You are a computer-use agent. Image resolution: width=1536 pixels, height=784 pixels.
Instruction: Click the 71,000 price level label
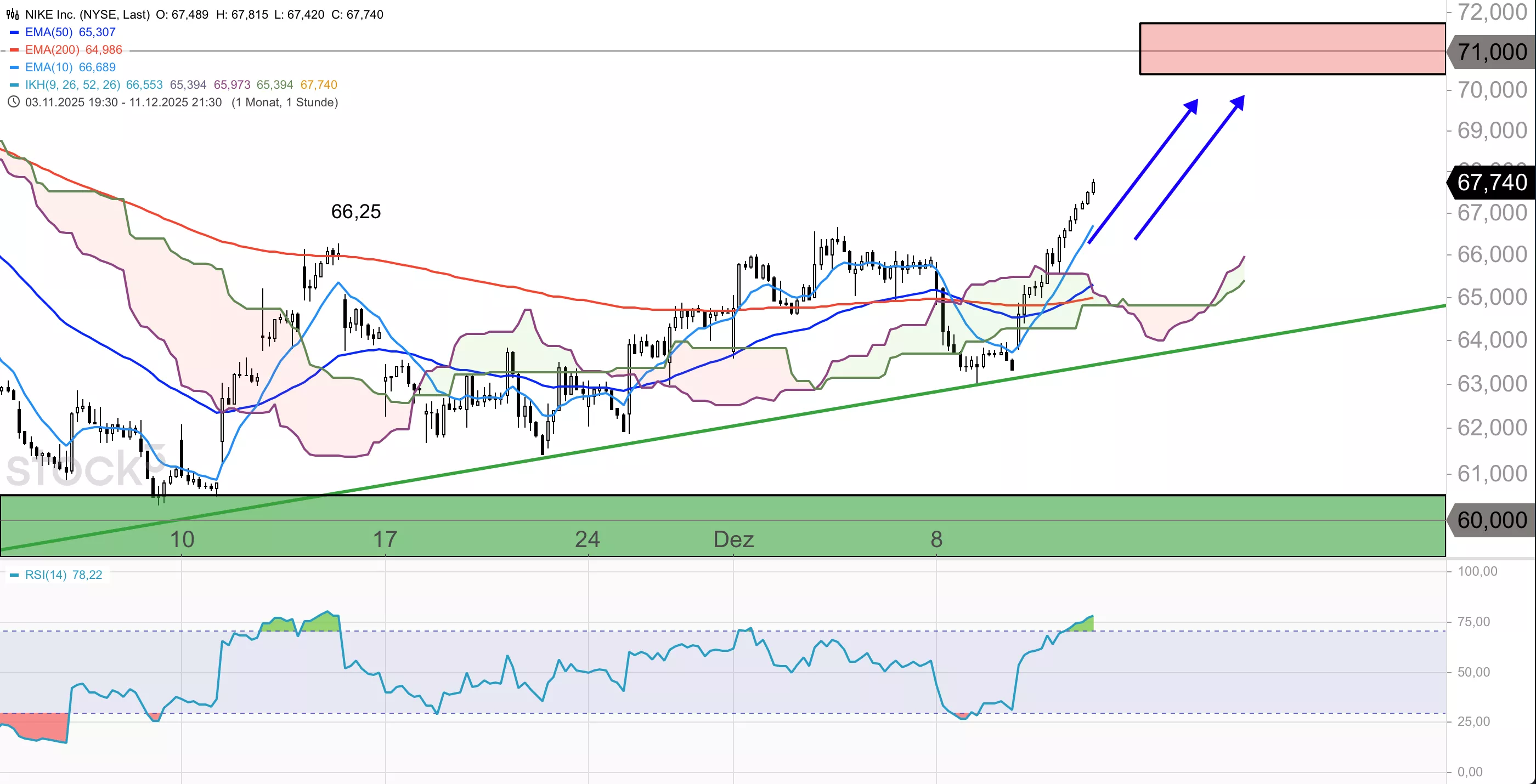(x=1491, y=53)
